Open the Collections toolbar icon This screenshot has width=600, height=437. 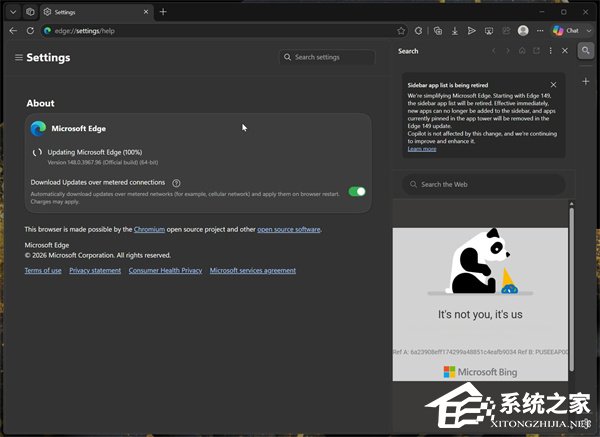tap(438, 31)
